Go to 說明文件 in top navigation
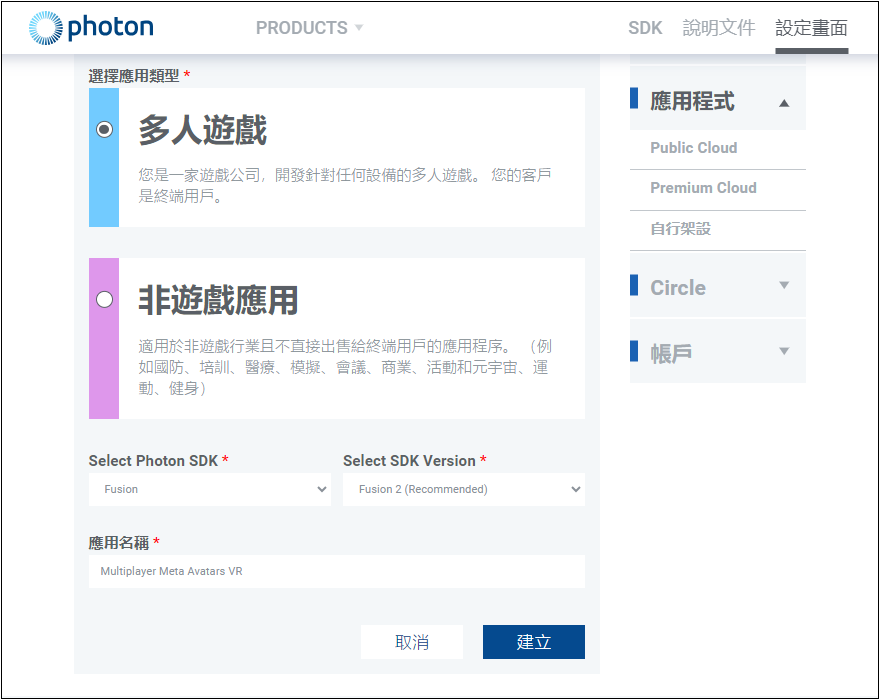Image resolution: width=880 pixels, height=700 pixels. tap(719, 28)
